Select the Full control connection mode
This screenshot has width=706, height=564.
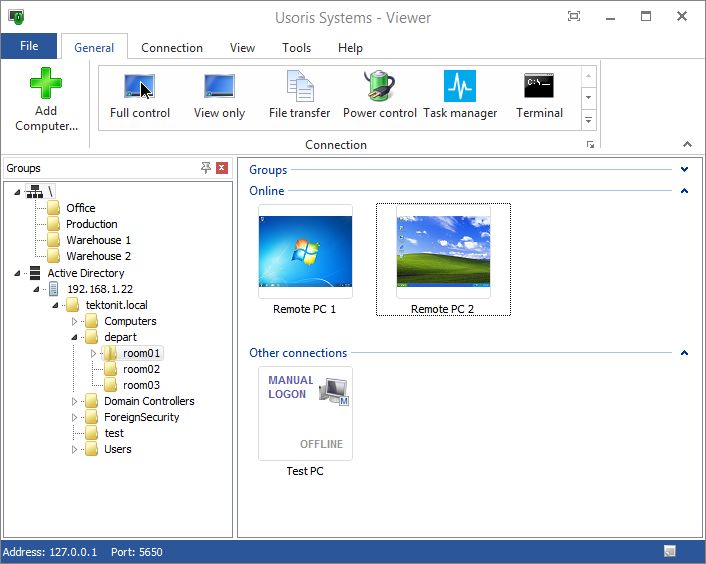coord(140,97)
